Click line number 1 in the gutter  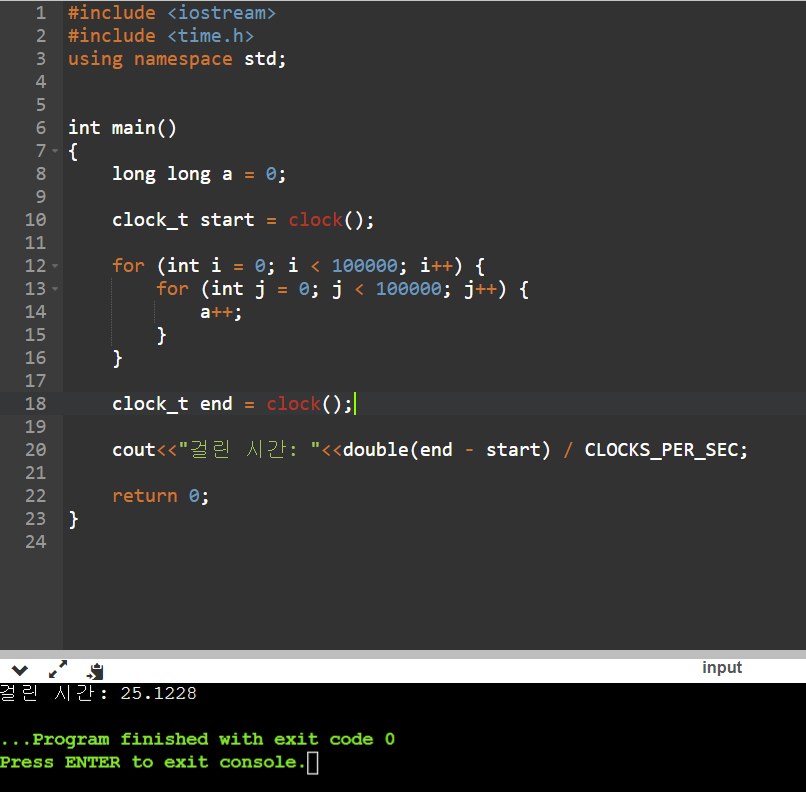tap(41, 13)
